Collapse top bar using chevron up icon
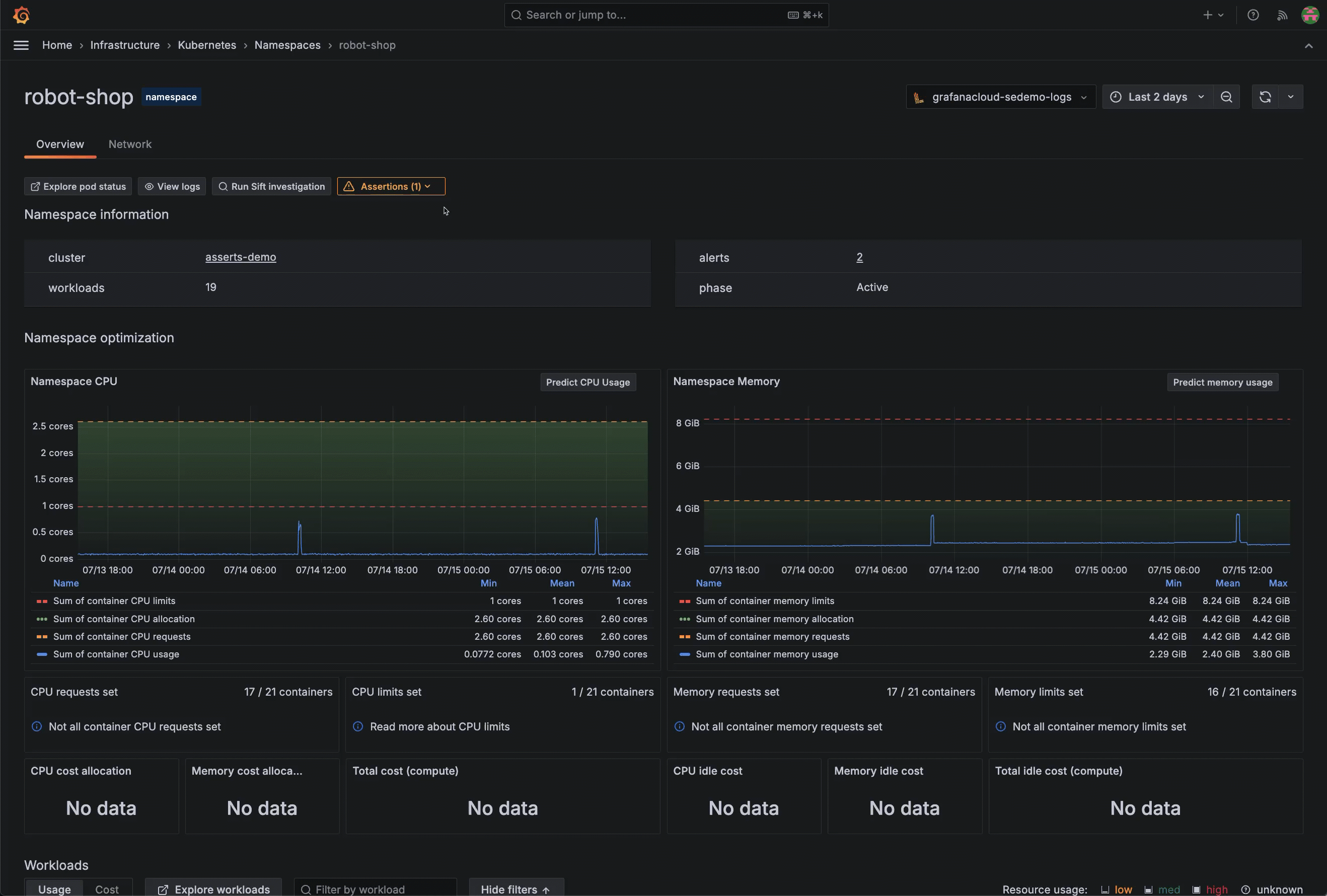The width and height of the screenshot is (1327, 896). (1308, 46)
